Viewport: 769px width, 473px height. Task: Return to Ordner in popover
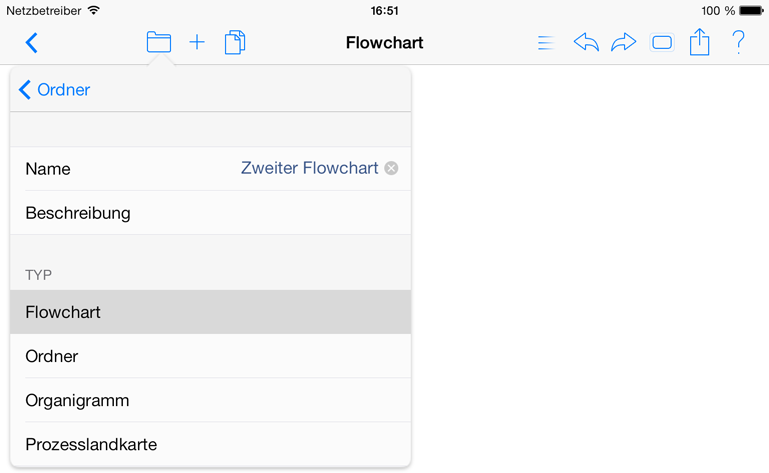pyautogui.click(x=54, y=90)
